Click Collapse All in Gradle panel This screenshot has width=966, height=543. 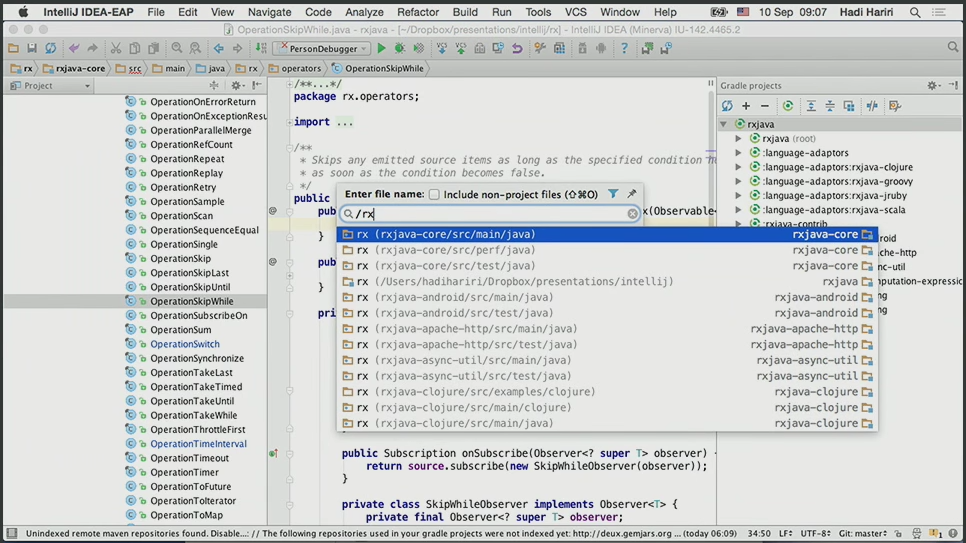point(830,106)
